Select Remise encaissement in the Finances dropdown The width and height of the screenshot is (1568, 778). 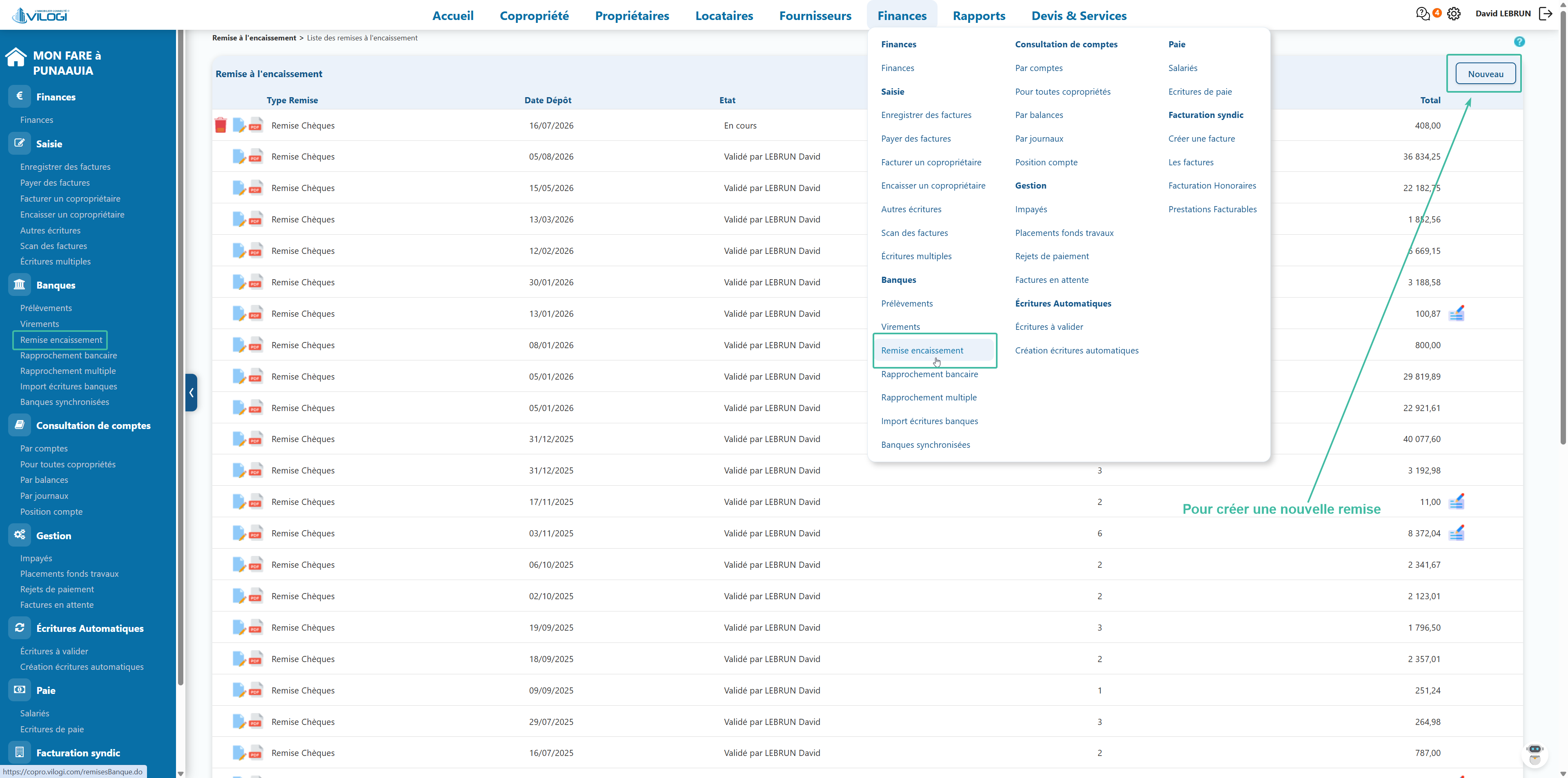922,350
